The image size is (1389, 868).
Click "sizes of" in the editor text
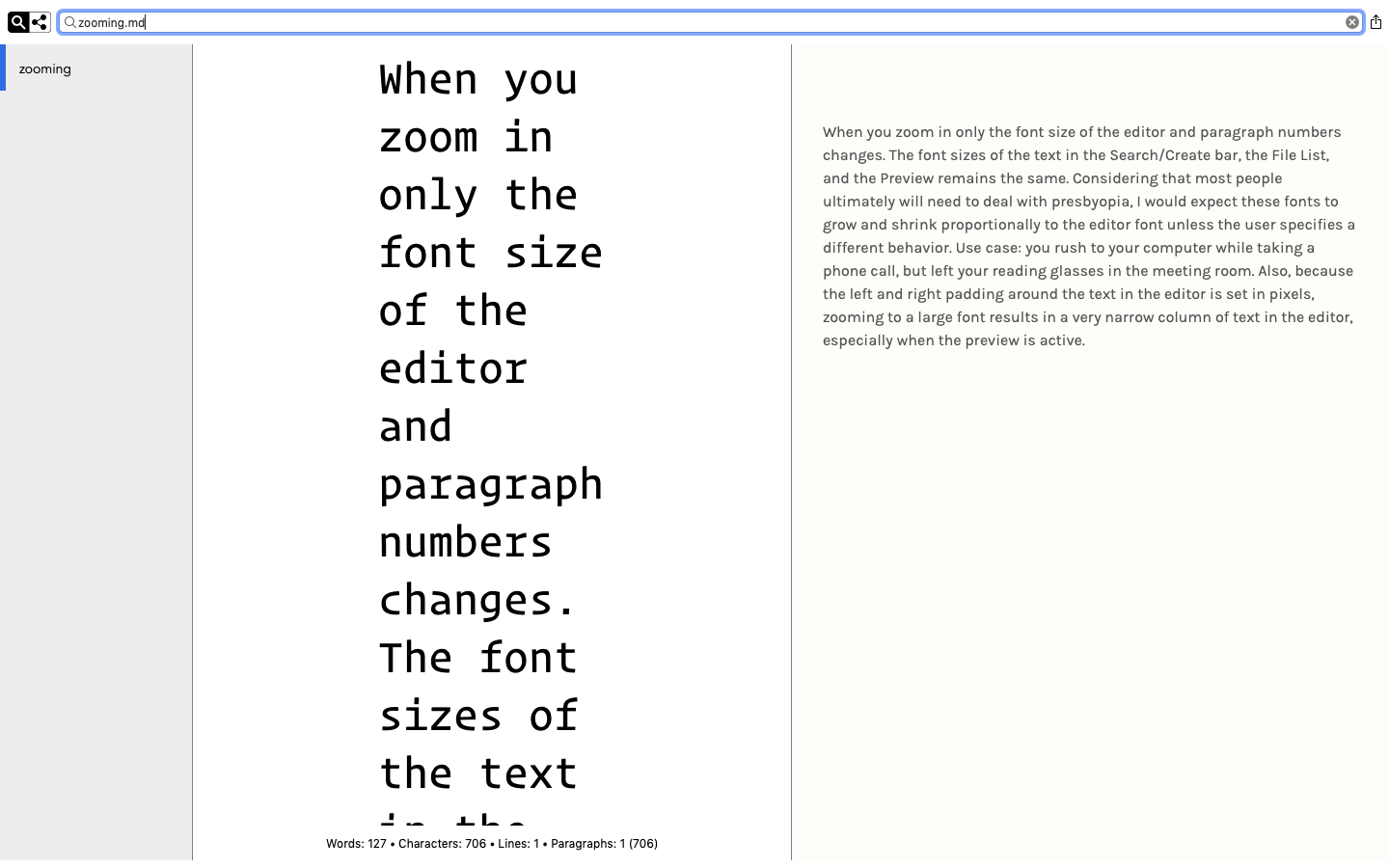[x=477, y=717]
